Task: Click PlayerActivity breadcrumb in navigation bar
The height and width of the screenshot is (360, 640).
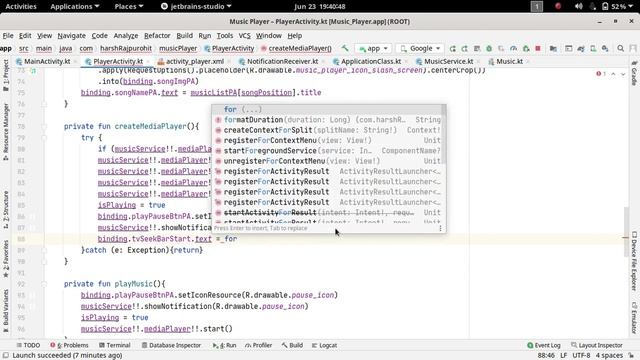Action: [229, 48]
